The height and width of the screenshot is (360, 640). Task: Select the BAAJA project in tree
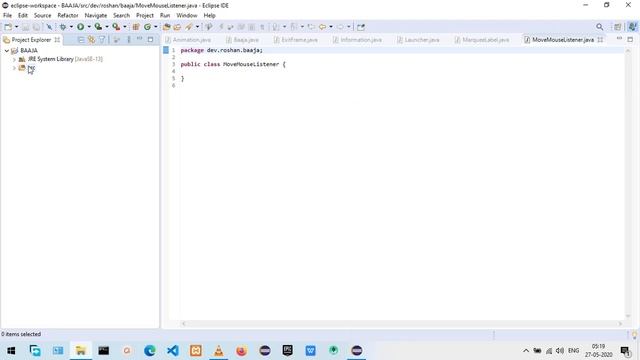(x=29, y=51)
